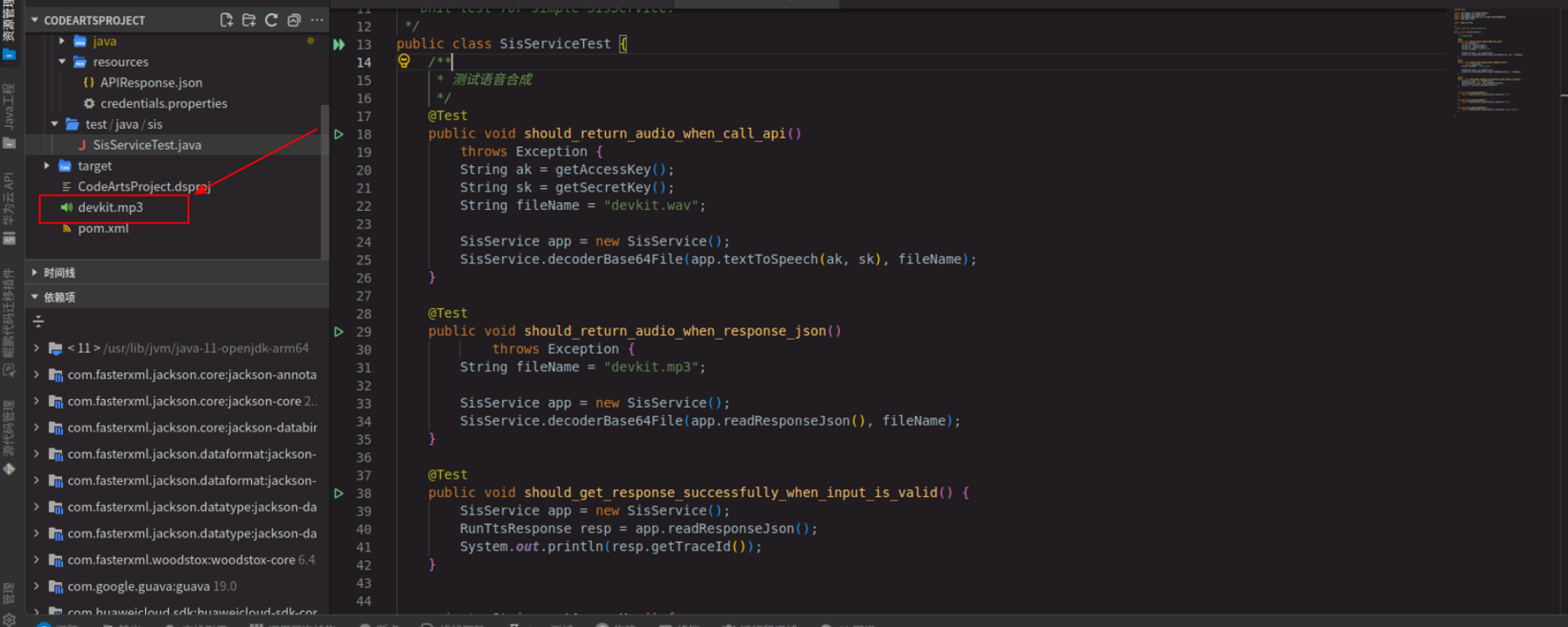Open the 资源管理 explorer sidebar view
Screen dimensions: 1568x627
pos(9,31)
